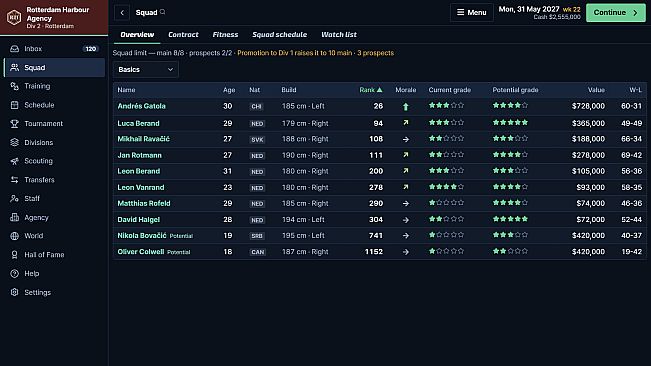
Task: Click the Transfers arrows icon
Action: pos(15,180)
